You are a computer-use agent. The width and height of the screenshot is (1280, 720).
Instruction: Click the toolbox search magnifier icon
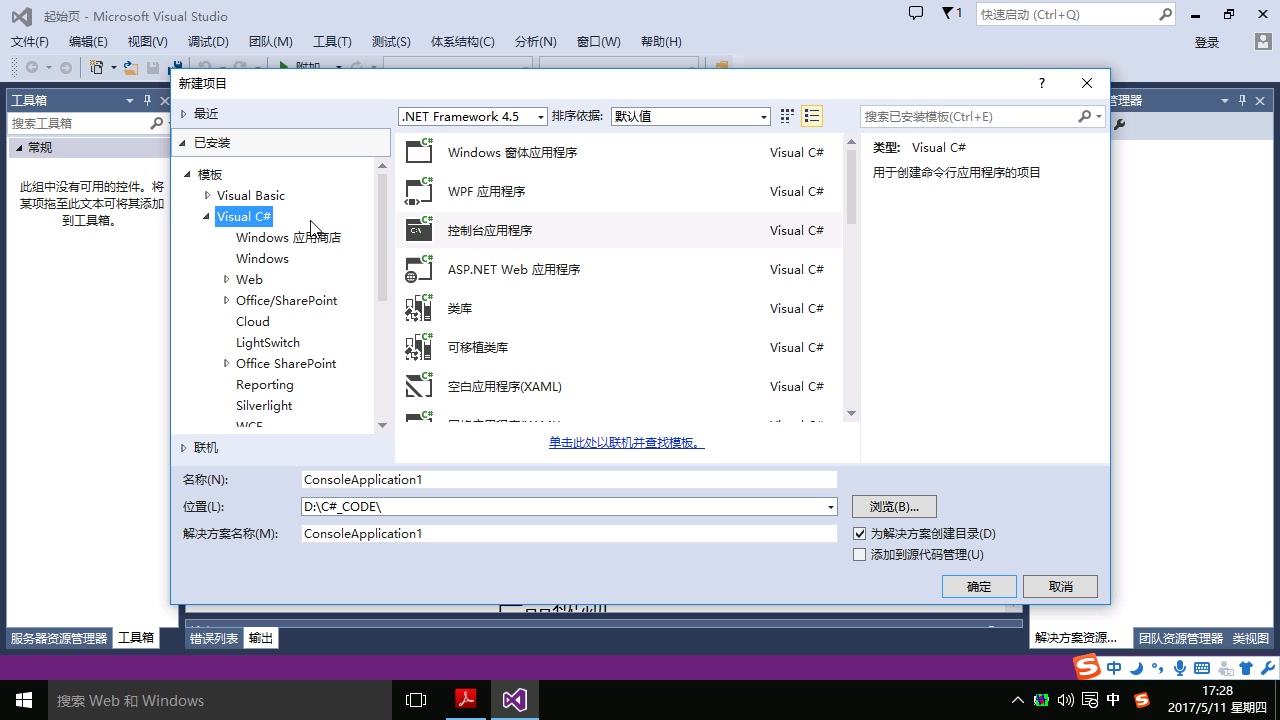click(157, 123)
